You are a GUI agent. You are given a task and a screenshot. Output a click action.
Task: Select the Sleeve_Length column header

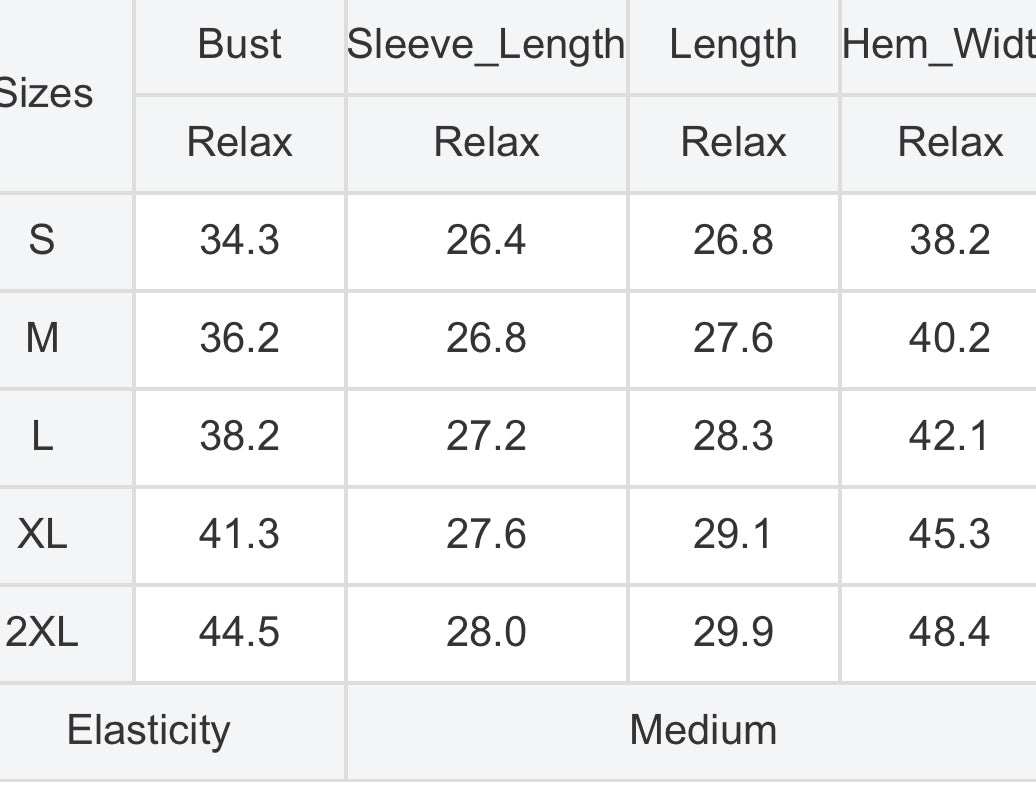486,45
